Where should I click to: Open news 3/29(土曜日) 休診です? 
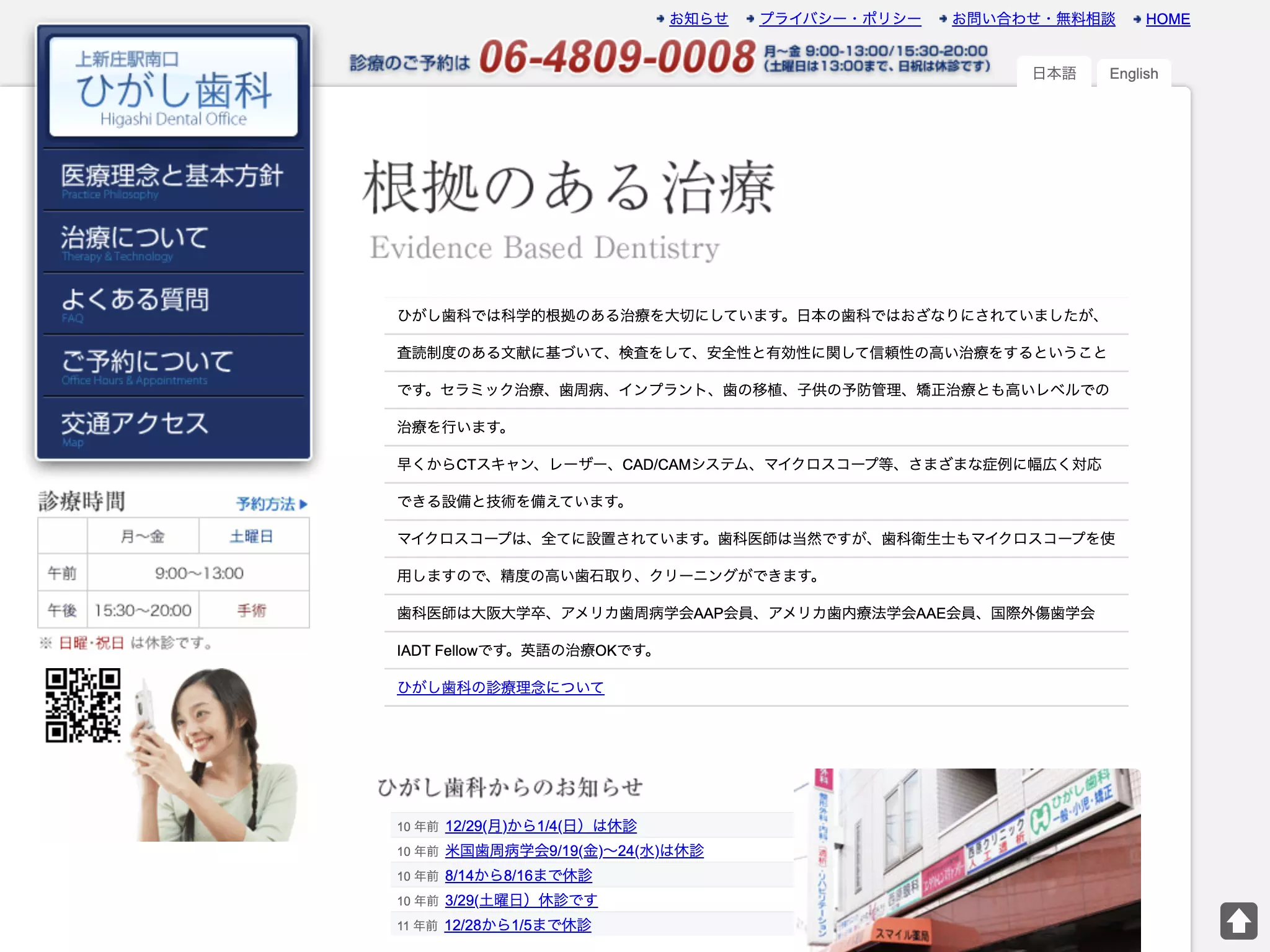(521, 900)
